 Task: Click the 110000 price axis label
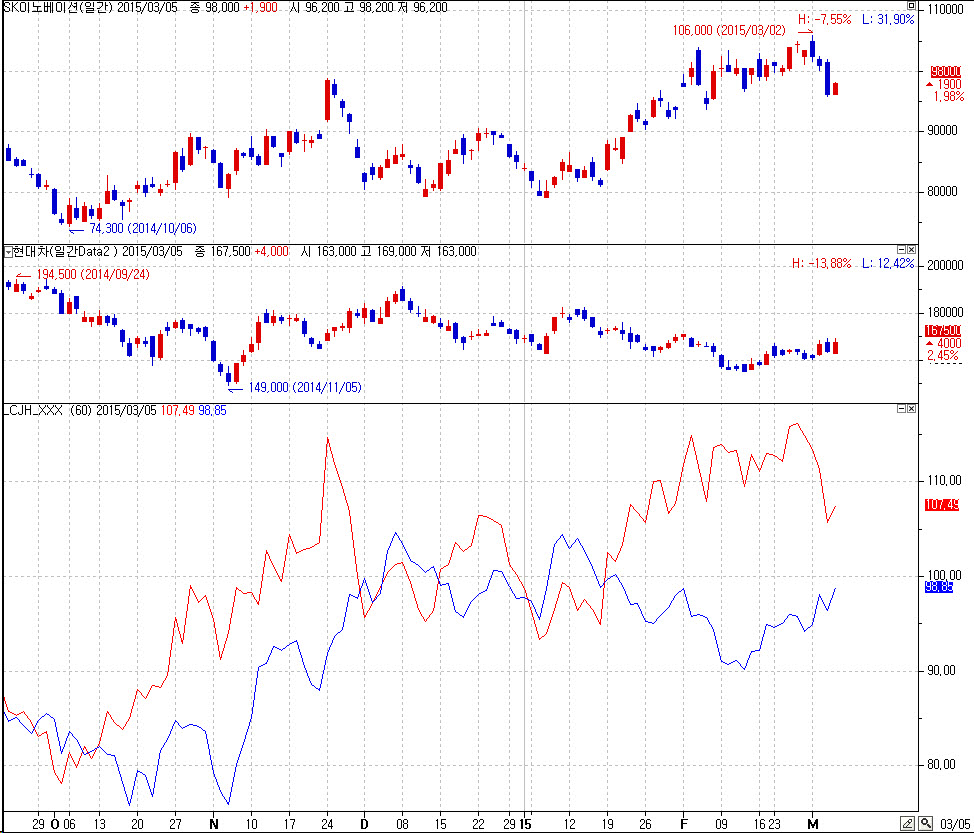tap(944, 10)
